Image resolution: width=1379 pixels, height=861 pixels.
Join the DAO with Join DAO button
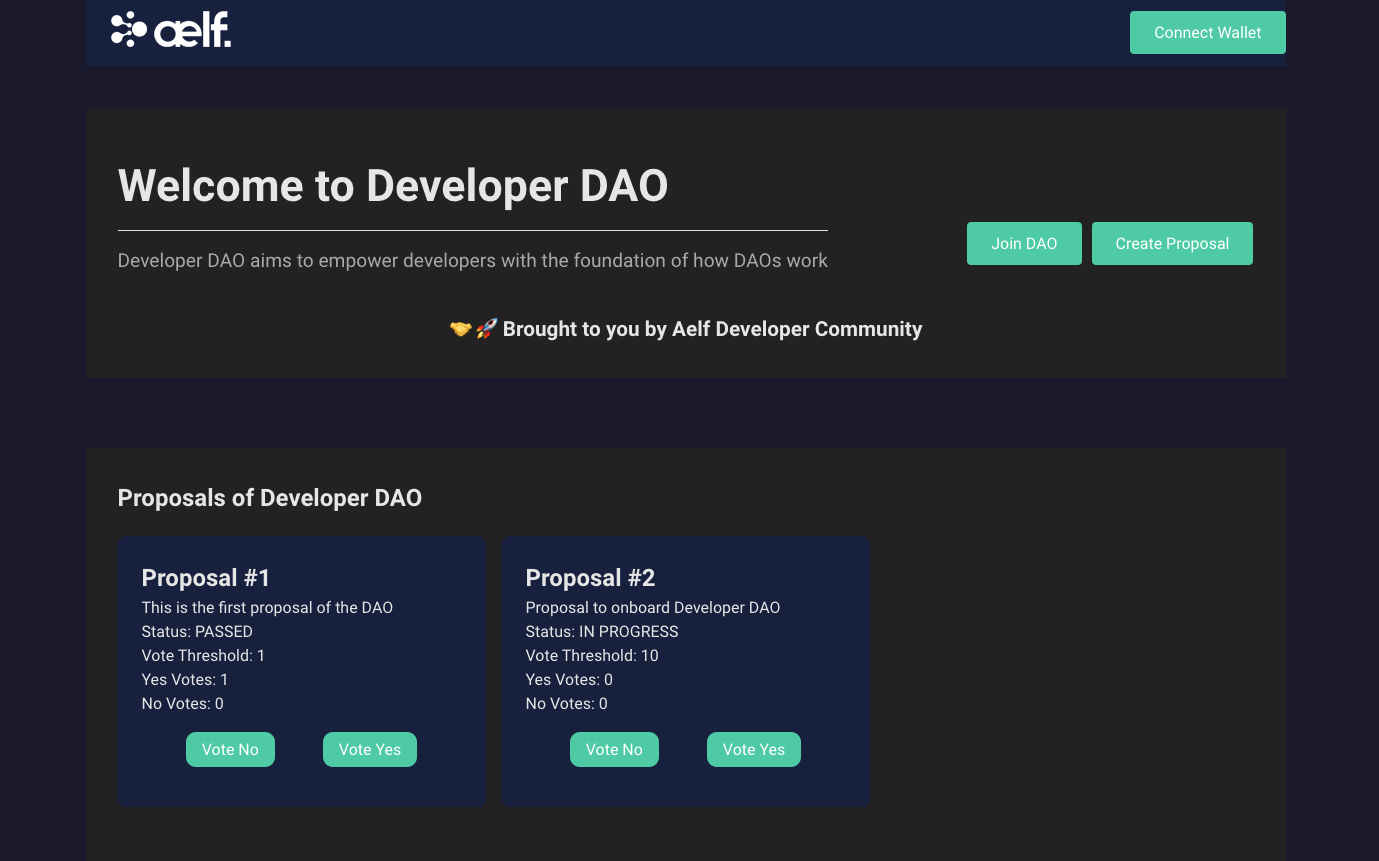[1024, 244]
